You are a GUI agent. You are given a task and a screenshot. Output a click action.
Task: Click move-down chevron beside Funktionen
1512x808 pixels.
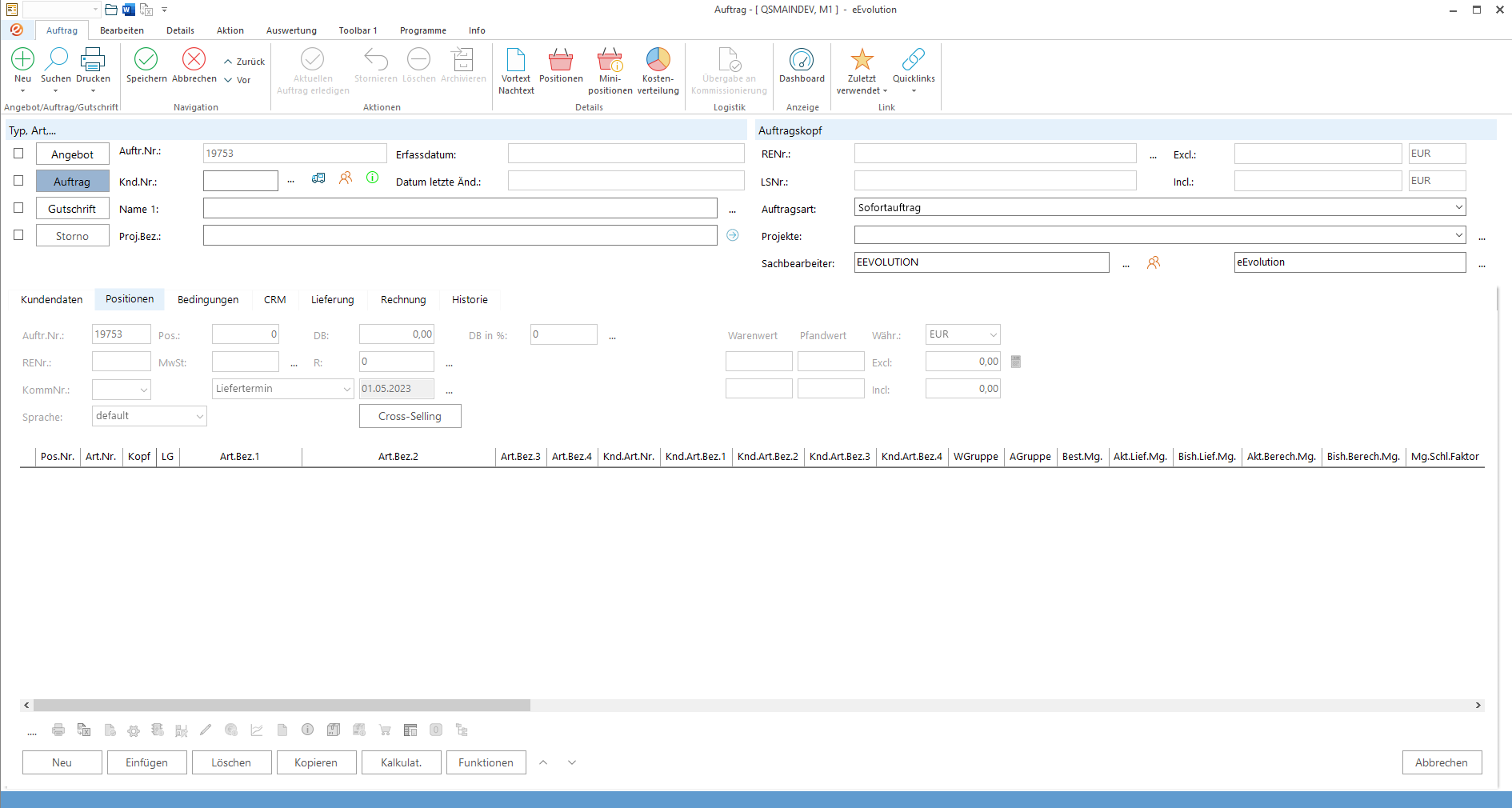tap(572, 762)
